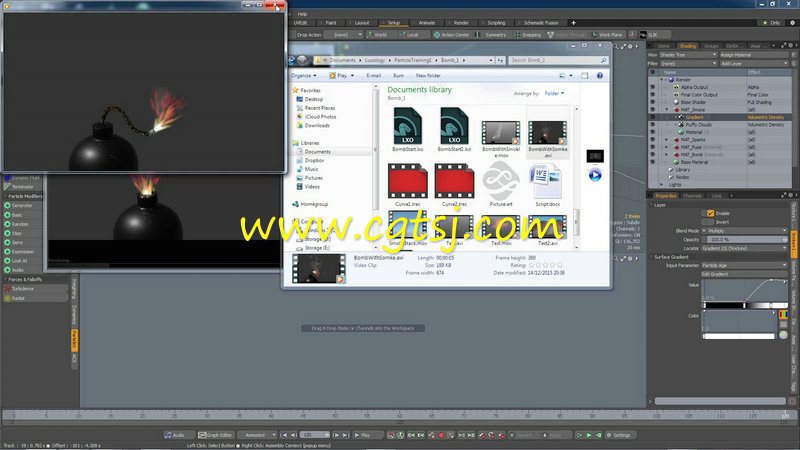The image size is (800, 450).
Task: Open Blend Mode Multiply dropdown
Action: click(x=744, y=231)
